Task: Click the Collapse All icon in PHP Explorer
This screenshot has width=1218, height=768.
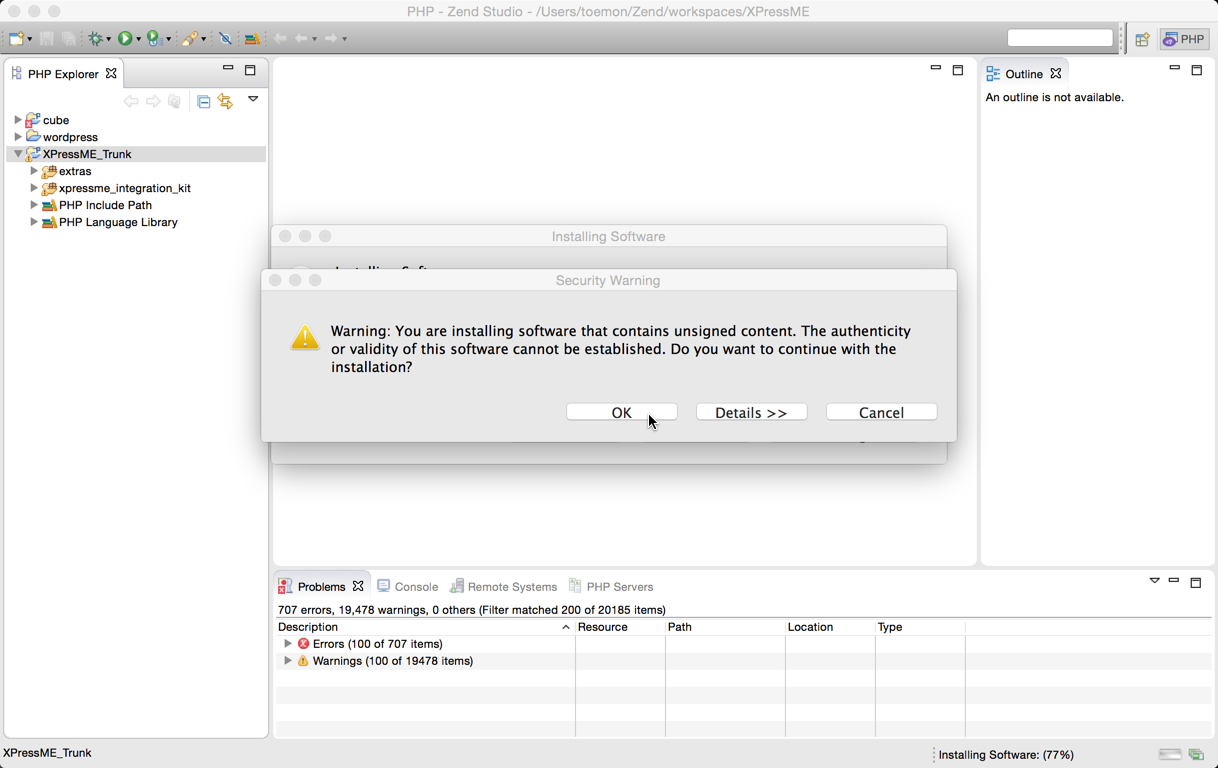Action: tap(203, 101)
